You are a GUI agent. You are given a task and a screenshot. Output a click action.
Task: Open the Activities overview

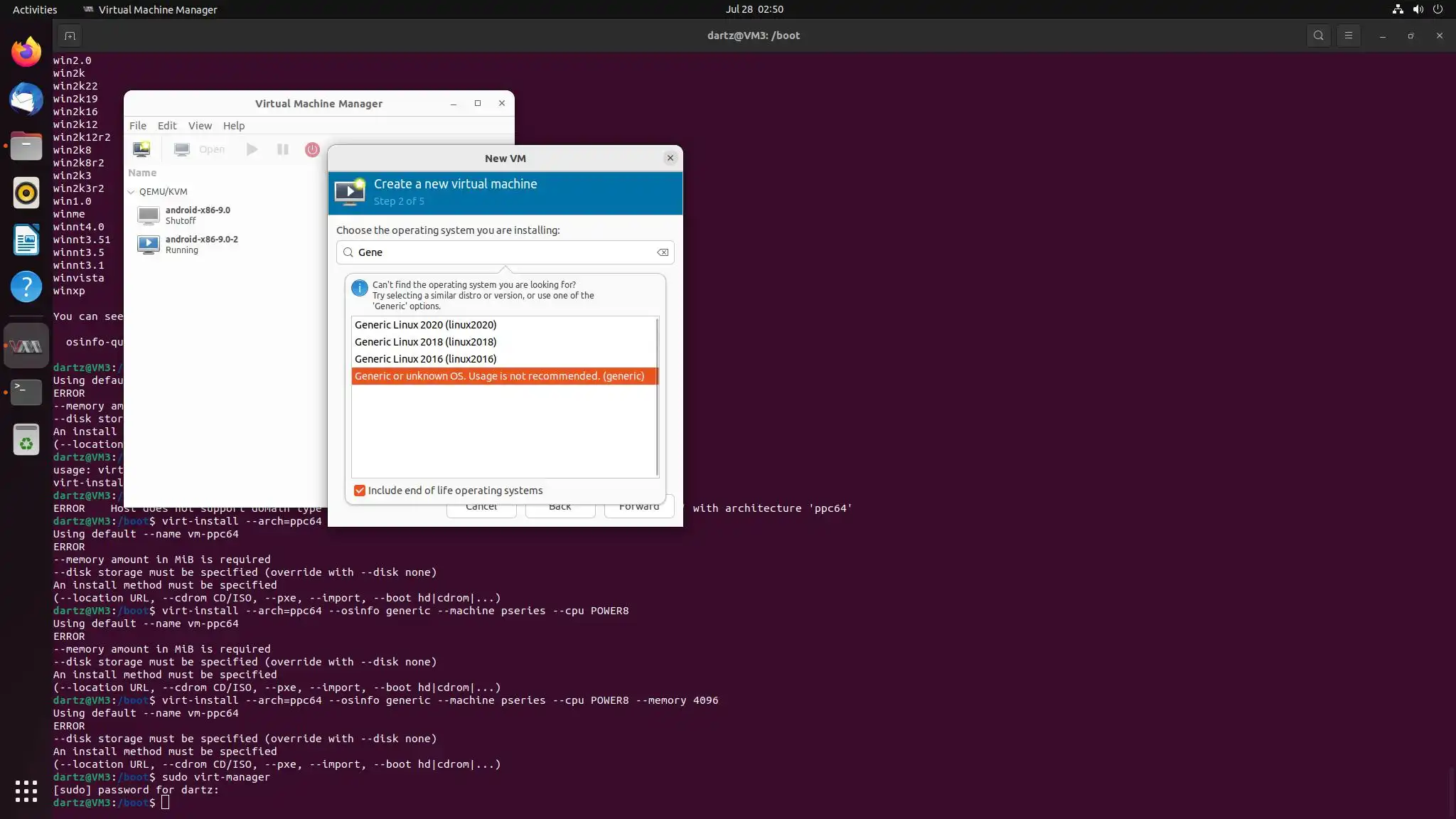(x=35, y=9)
